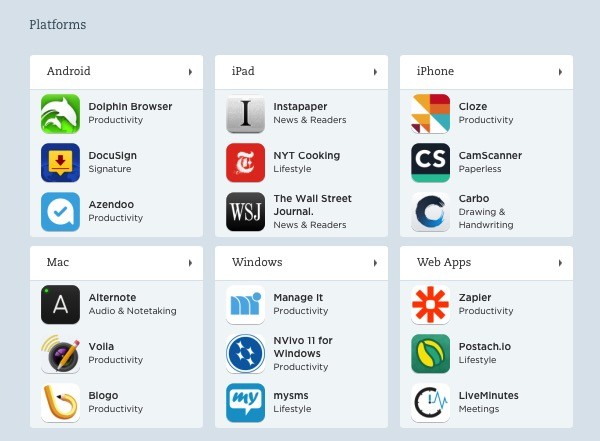Open the iPad category heading
Viewport: 600px width, 441px height.
point(243,71)
